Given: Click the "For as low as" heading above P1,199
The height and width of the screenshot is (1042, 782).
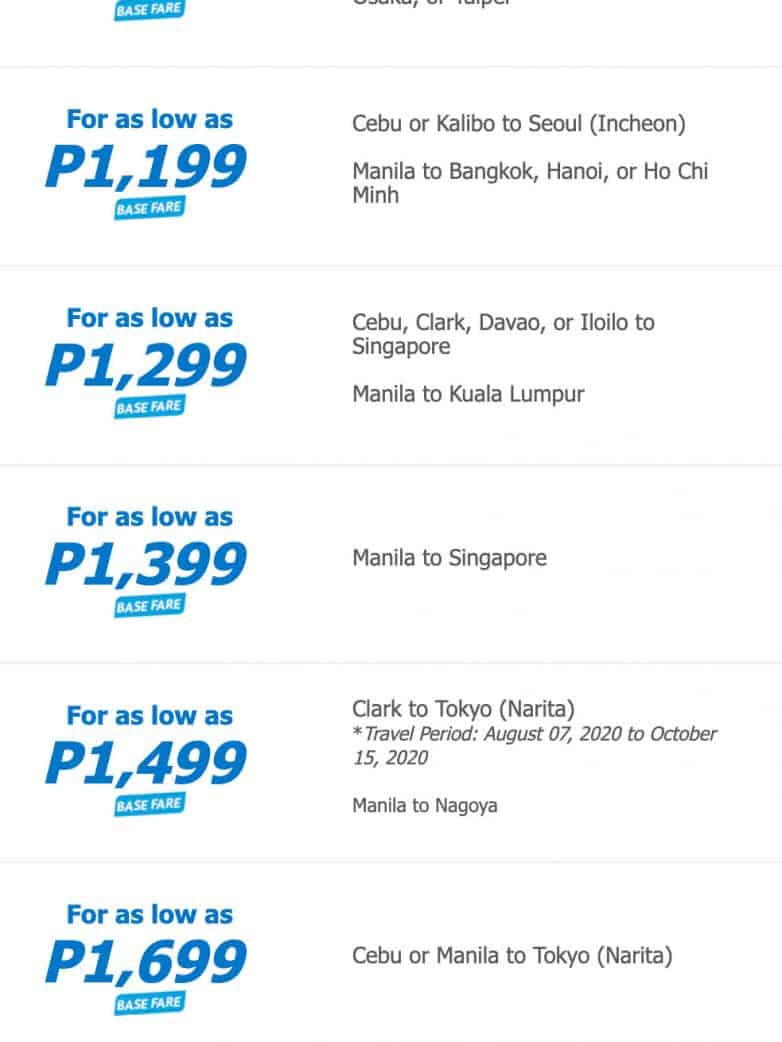Looking at the screenshot, I should coord(149,119).
